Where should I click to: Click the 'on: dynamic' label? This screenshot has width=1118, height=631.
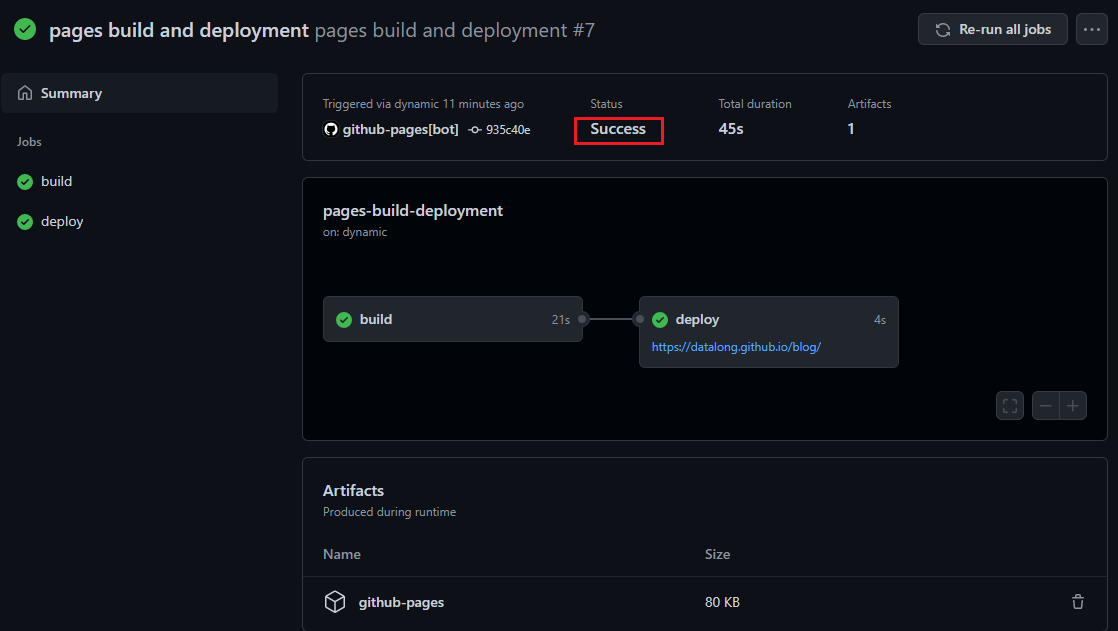point(354,232)
